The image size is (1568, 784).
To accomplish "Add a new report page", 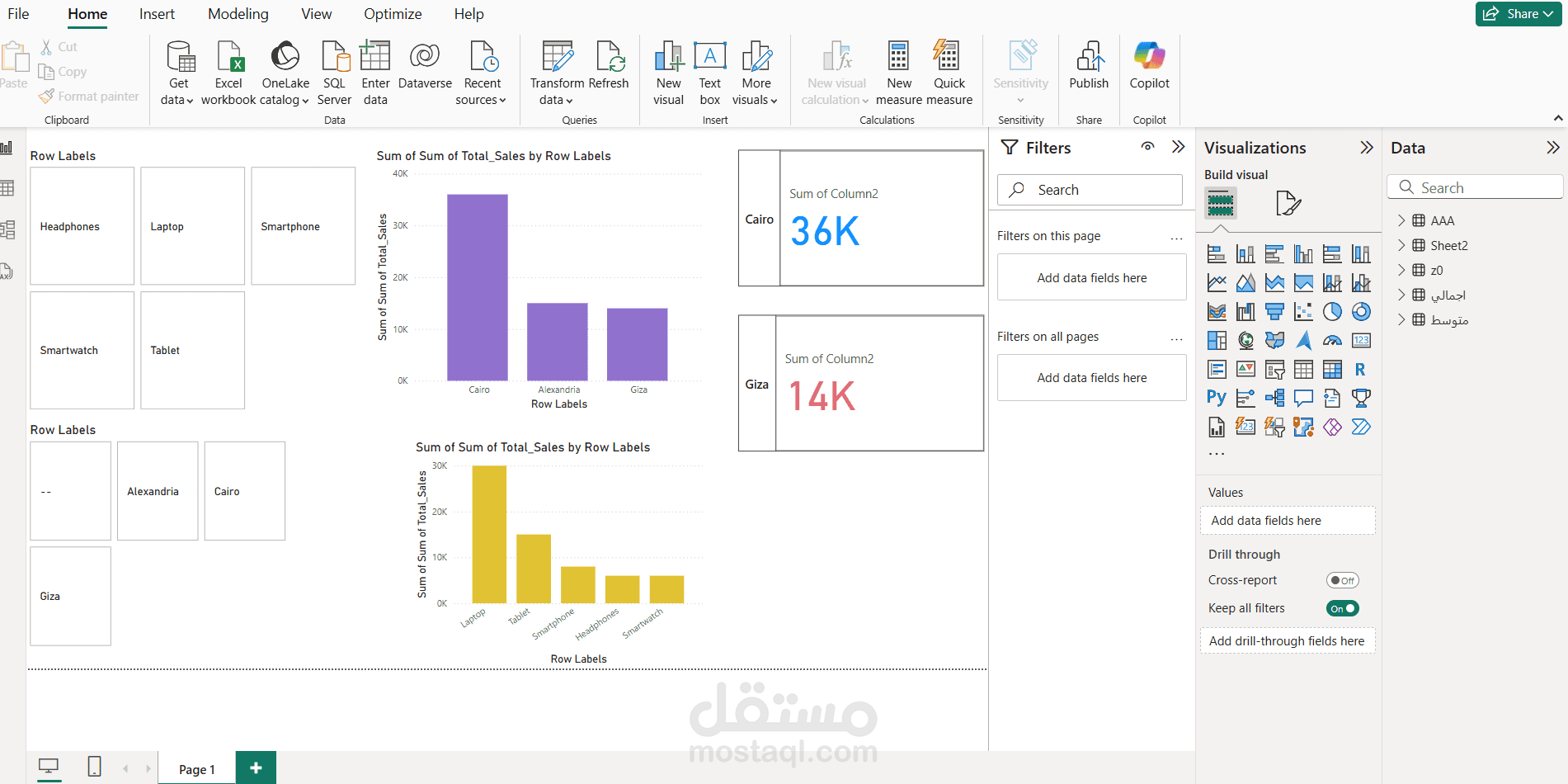I will coord(256,768).
